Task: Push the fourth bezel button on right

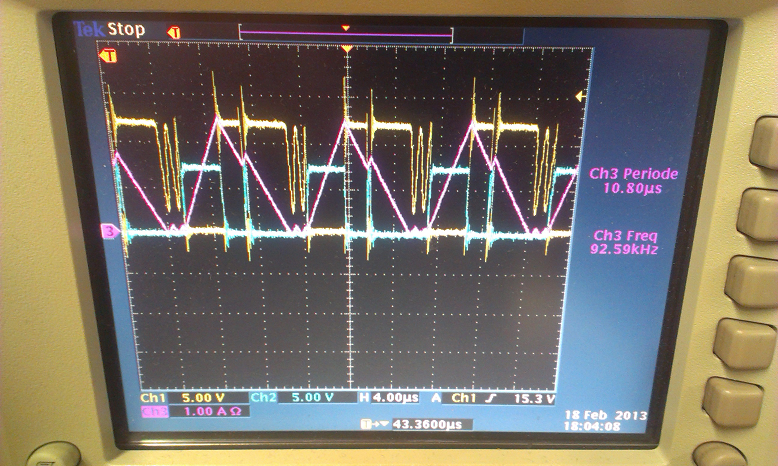Action: point(745,343)
